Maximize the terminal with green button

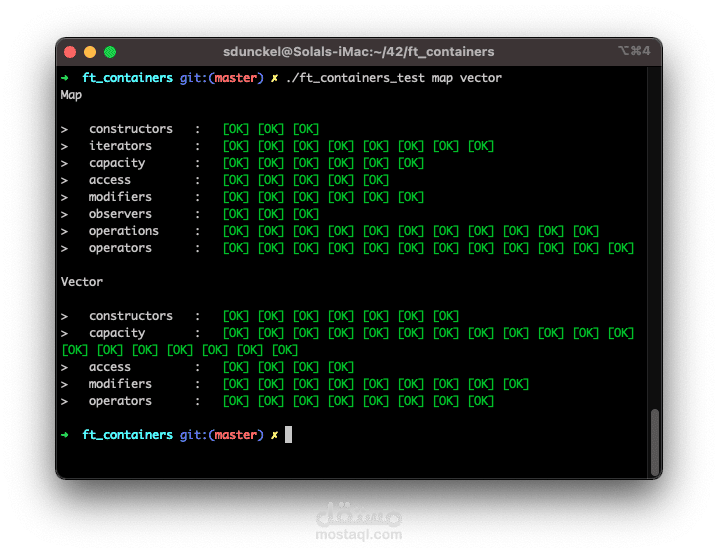[110, 52]
